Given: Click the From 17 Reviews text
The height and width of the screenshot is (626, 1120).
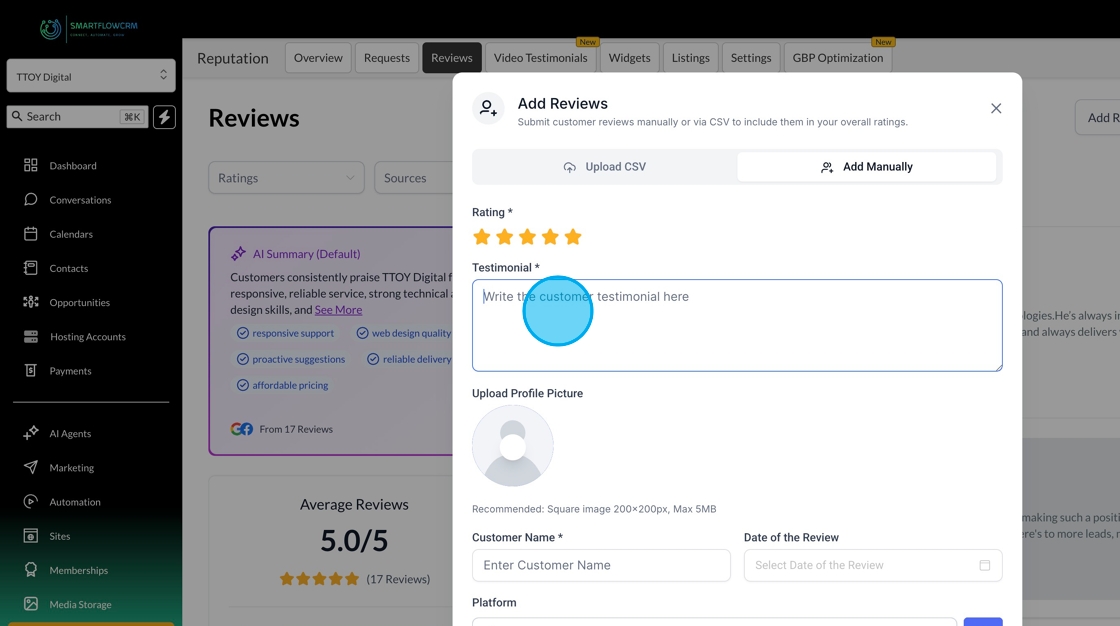Looking at the screenshot, I should coord(296,429).
